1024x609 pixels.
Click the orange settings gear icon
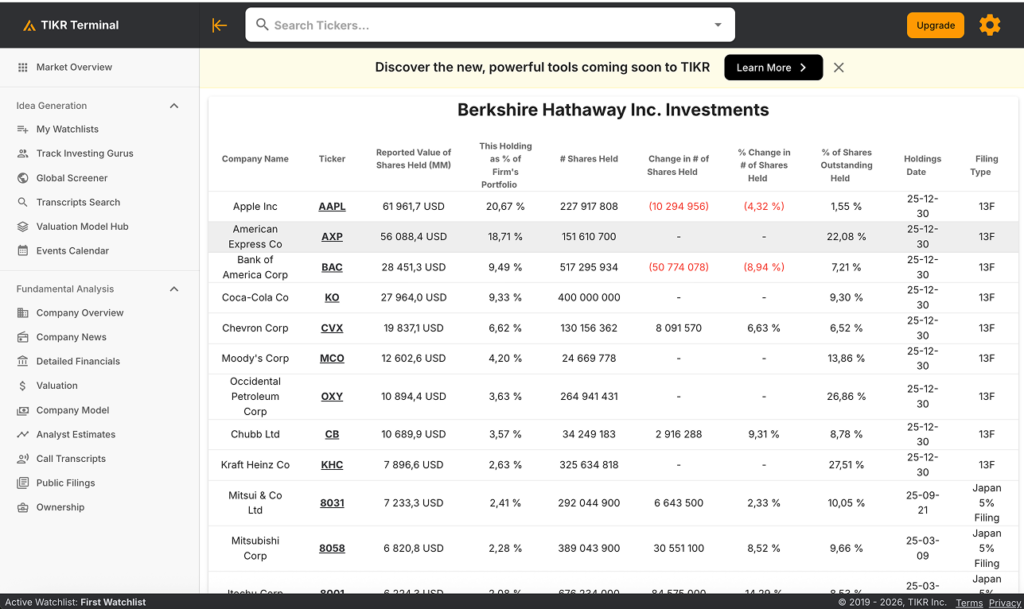989,25
